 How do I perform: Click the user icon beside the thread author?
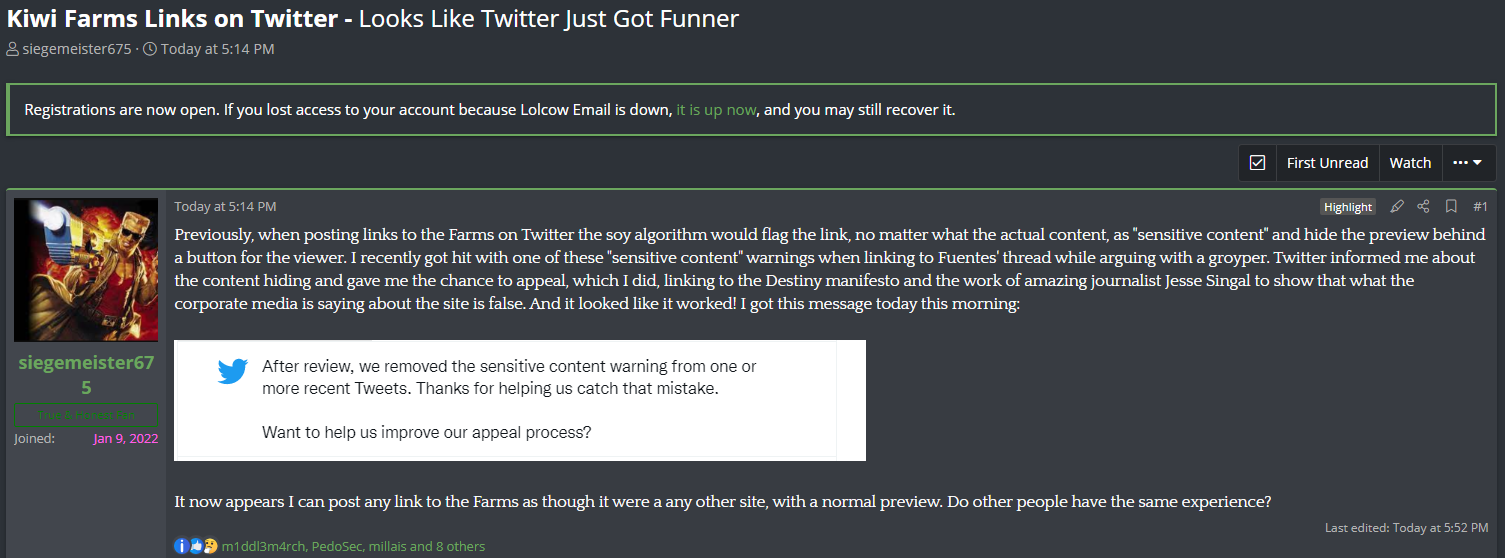pos(12,49)
